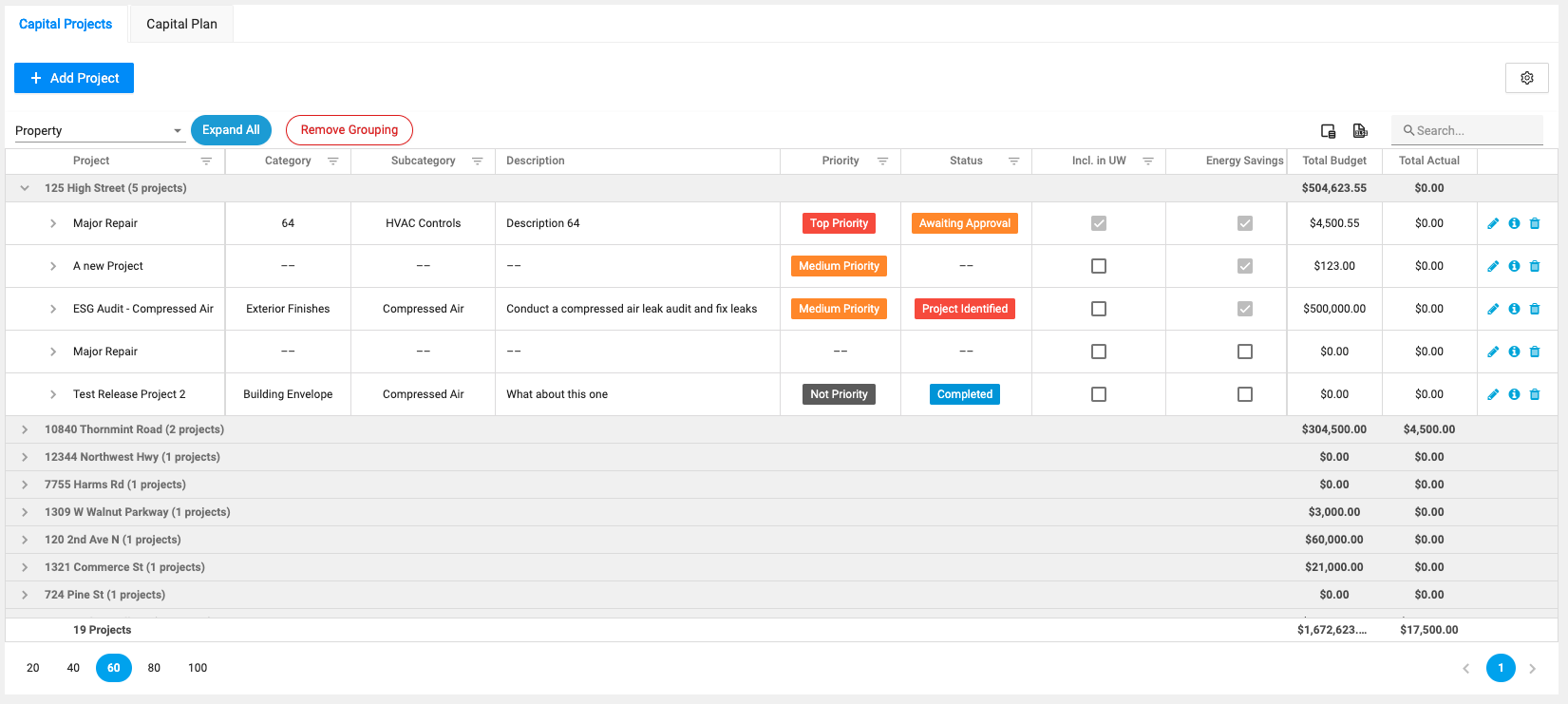The width and height of the screenshot is (1568, 704).
Task: Delete the Major Repair project with Description 64
Action: pyautogui.click(x=1535, y=223)
